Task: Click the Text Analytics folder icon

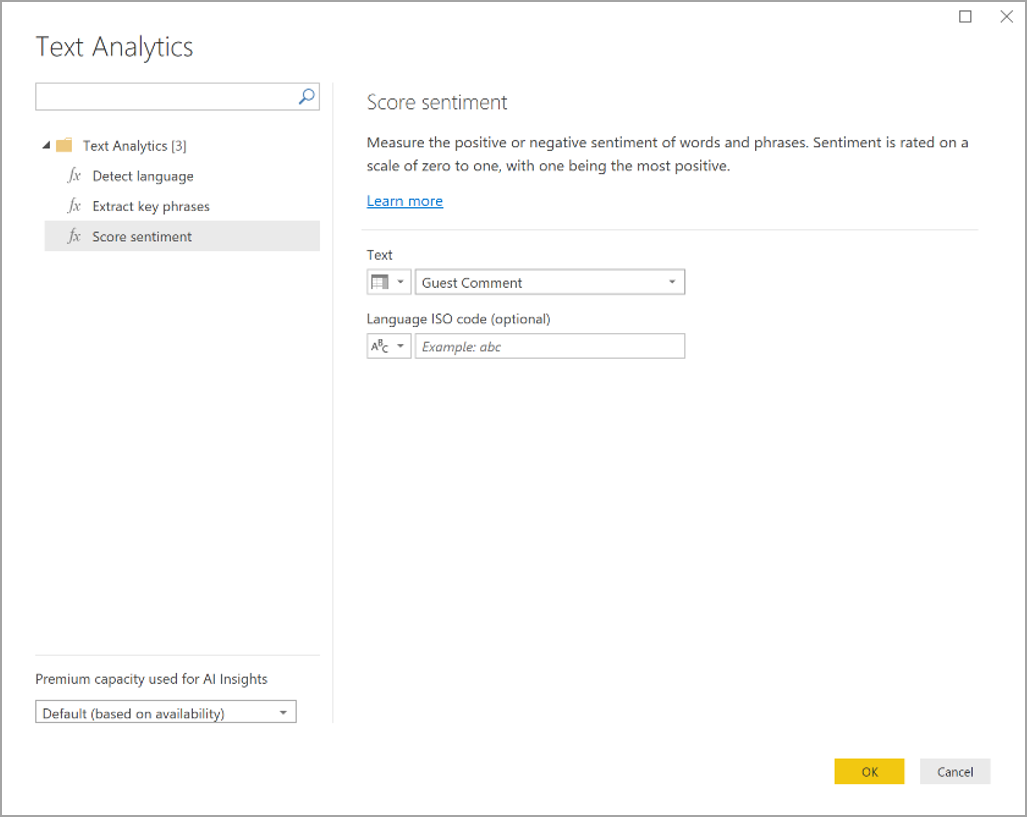Action: point(64,145)
